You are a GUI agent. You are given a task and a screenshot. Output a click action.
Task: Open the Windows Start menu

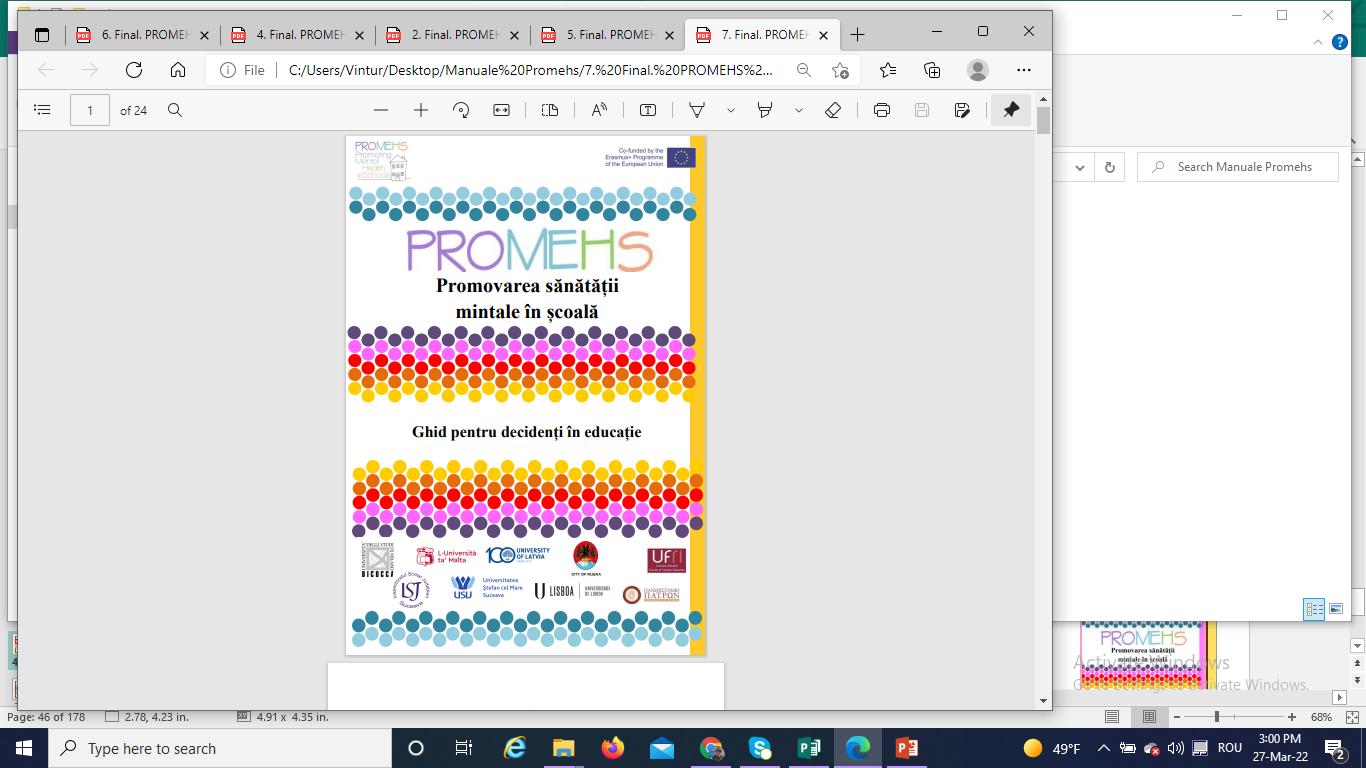tap(24, 748)
